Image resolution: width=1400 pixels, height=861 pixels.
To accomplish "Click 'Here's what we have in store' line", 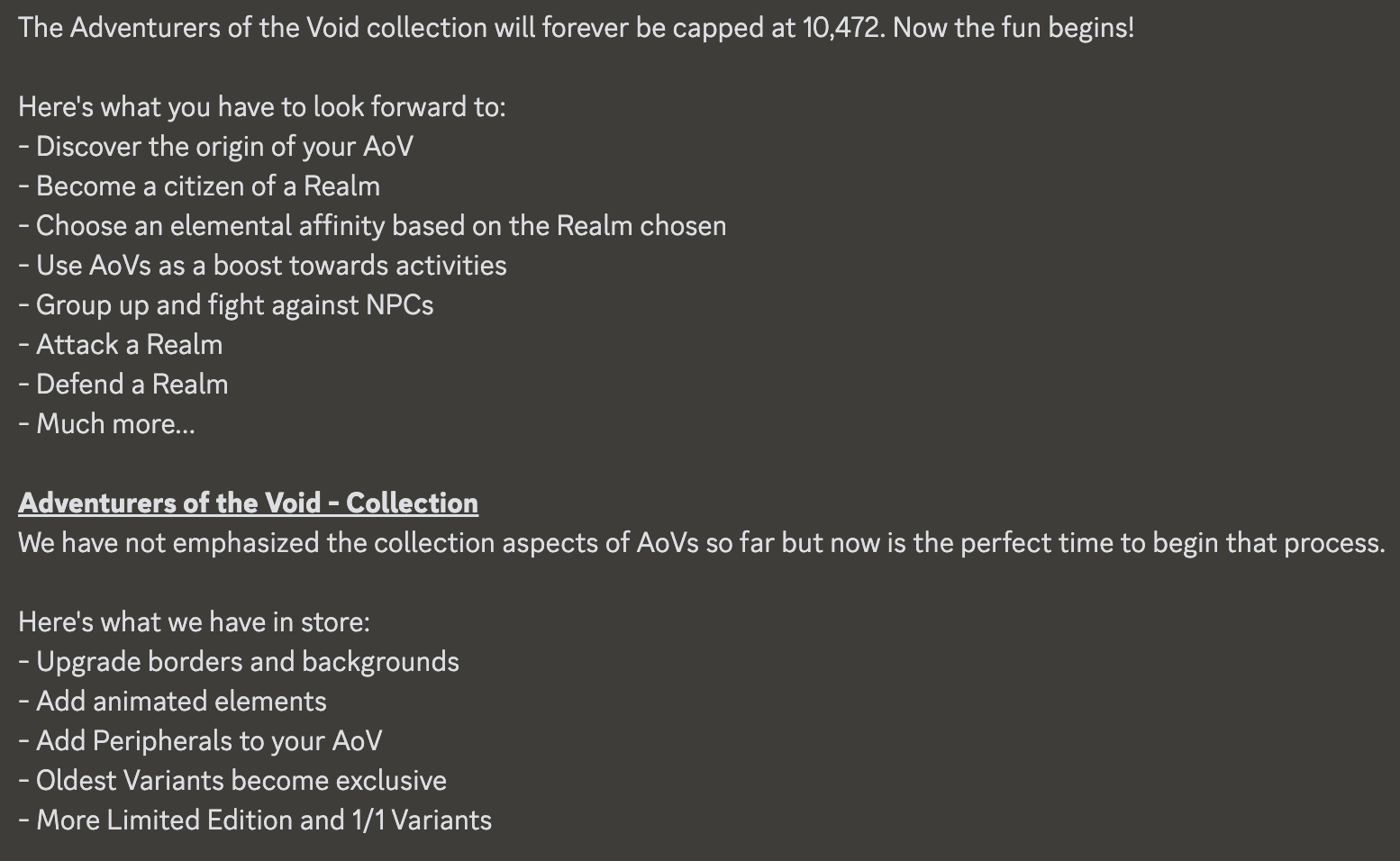I will pyautogui.click(x=194, y=621).
